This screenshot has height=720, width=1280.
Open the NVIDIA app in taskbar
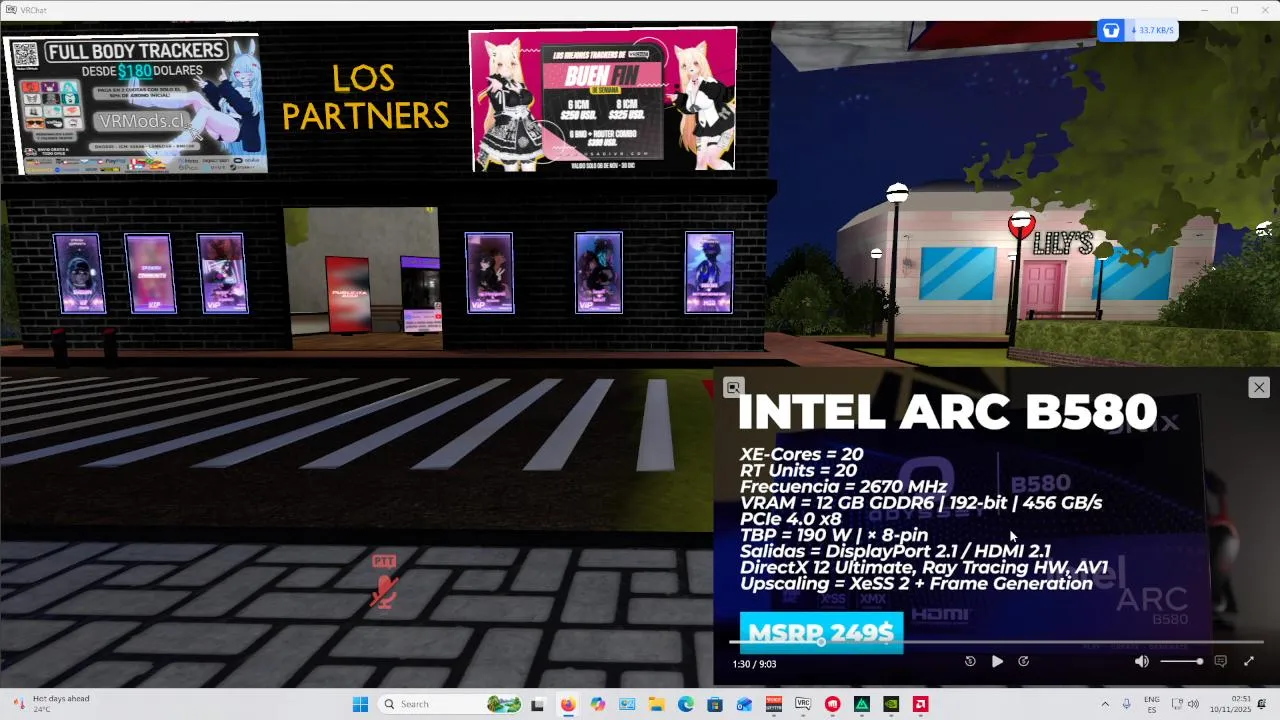coord(891,704)
